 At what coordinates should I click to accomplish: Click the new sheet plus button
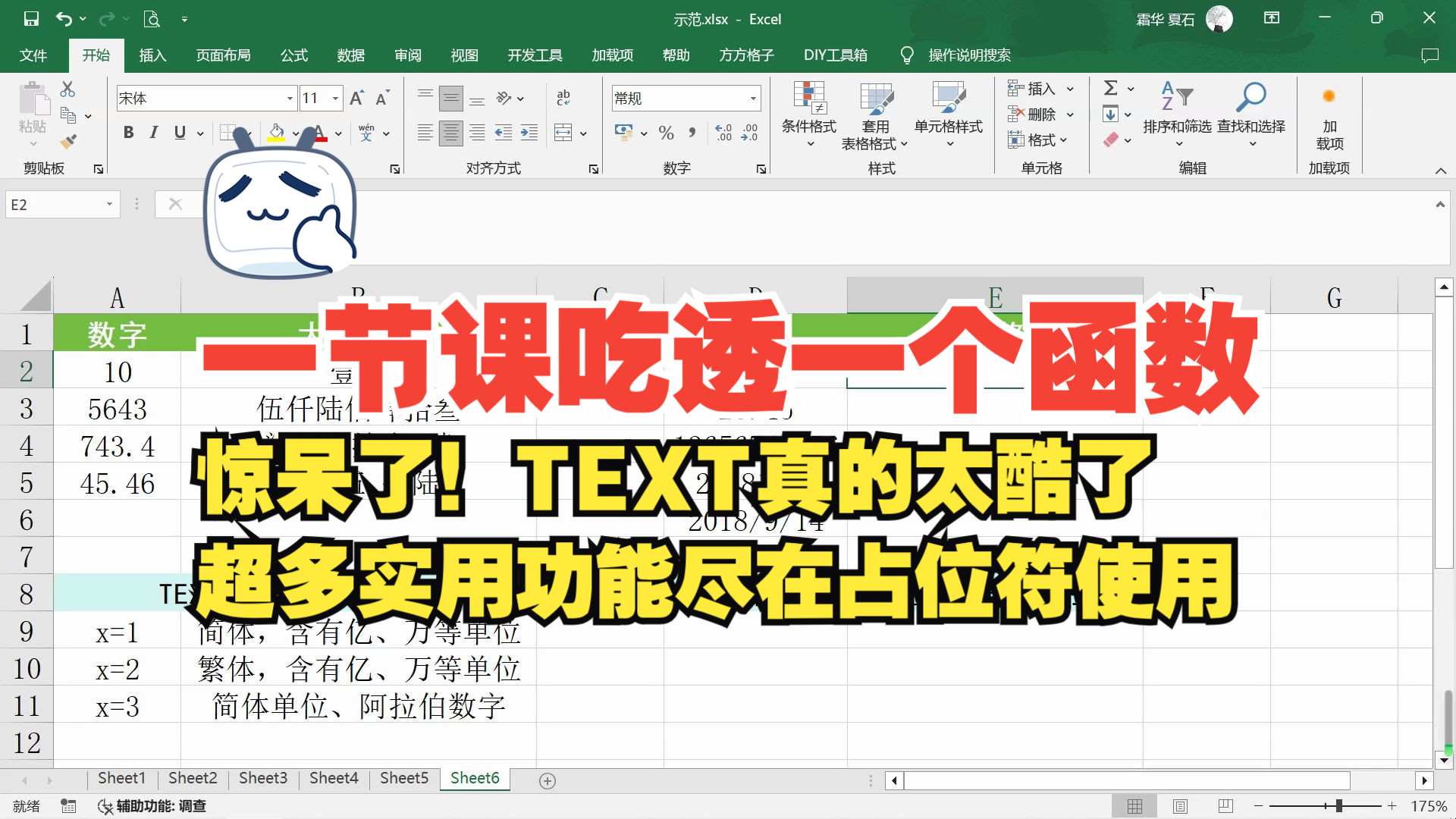pos(548,780)
